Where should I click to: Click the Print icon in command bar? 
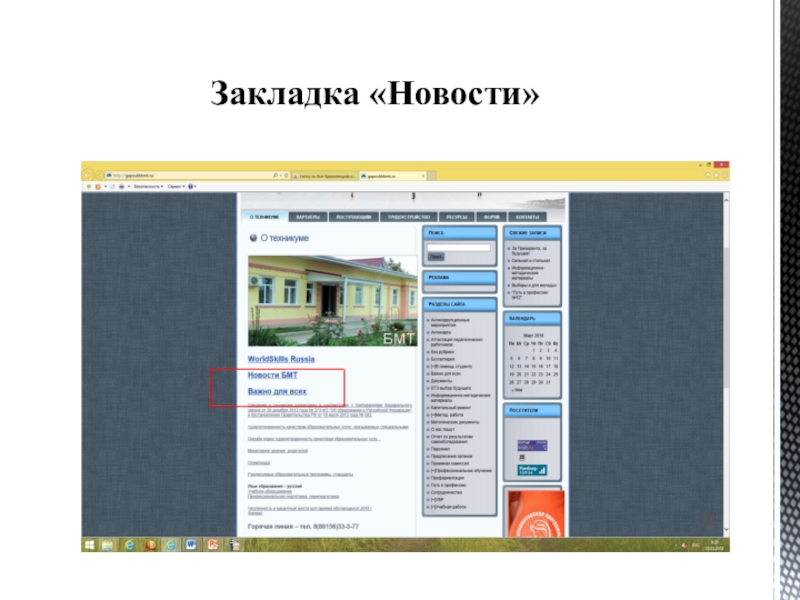coord(122,186)
